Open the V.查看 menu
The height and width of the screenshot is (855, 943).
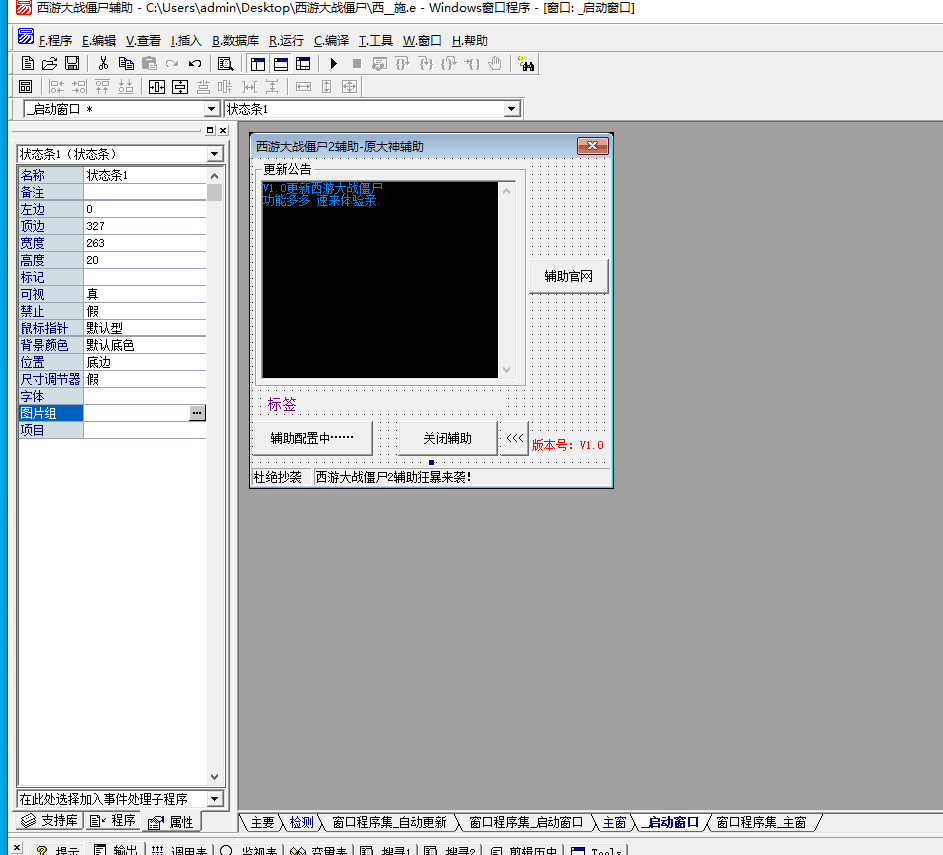tap(143, 41)
